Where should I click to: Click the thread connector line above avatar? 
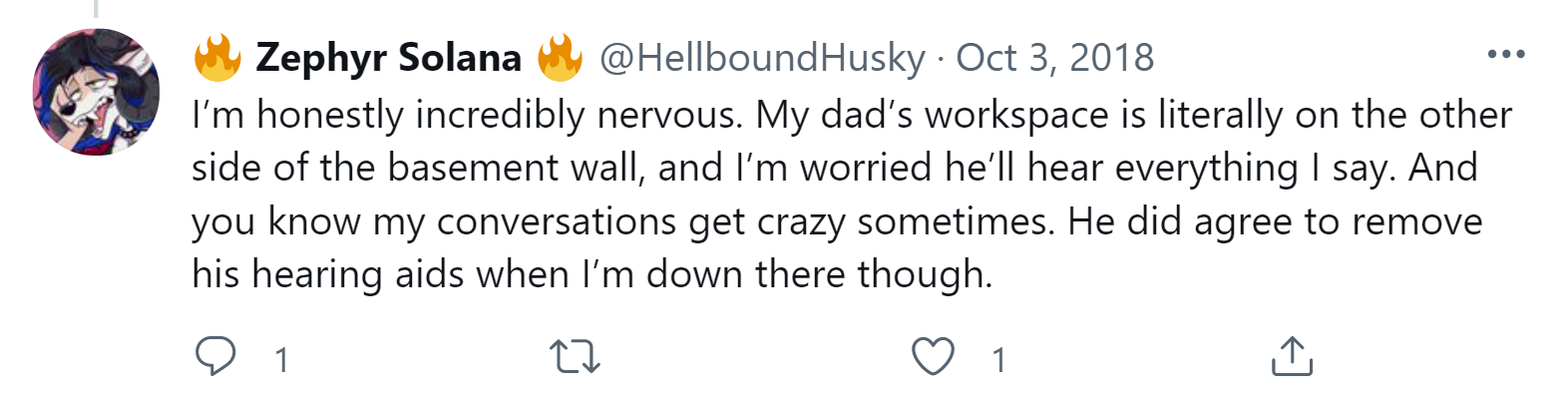[x=96, y=9]
